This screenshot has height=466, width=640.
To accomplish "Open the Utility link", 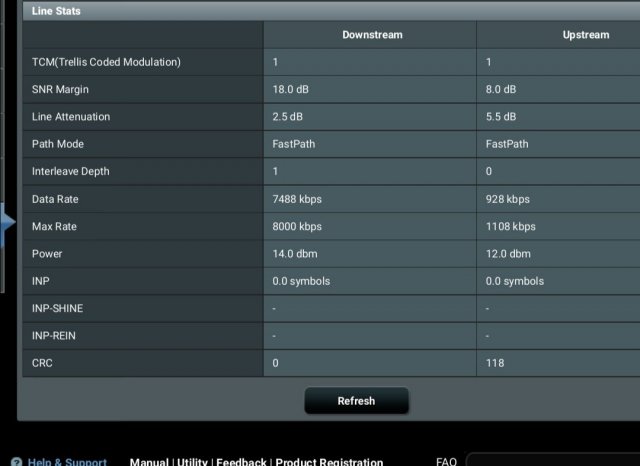I will (x=192, y=462).
